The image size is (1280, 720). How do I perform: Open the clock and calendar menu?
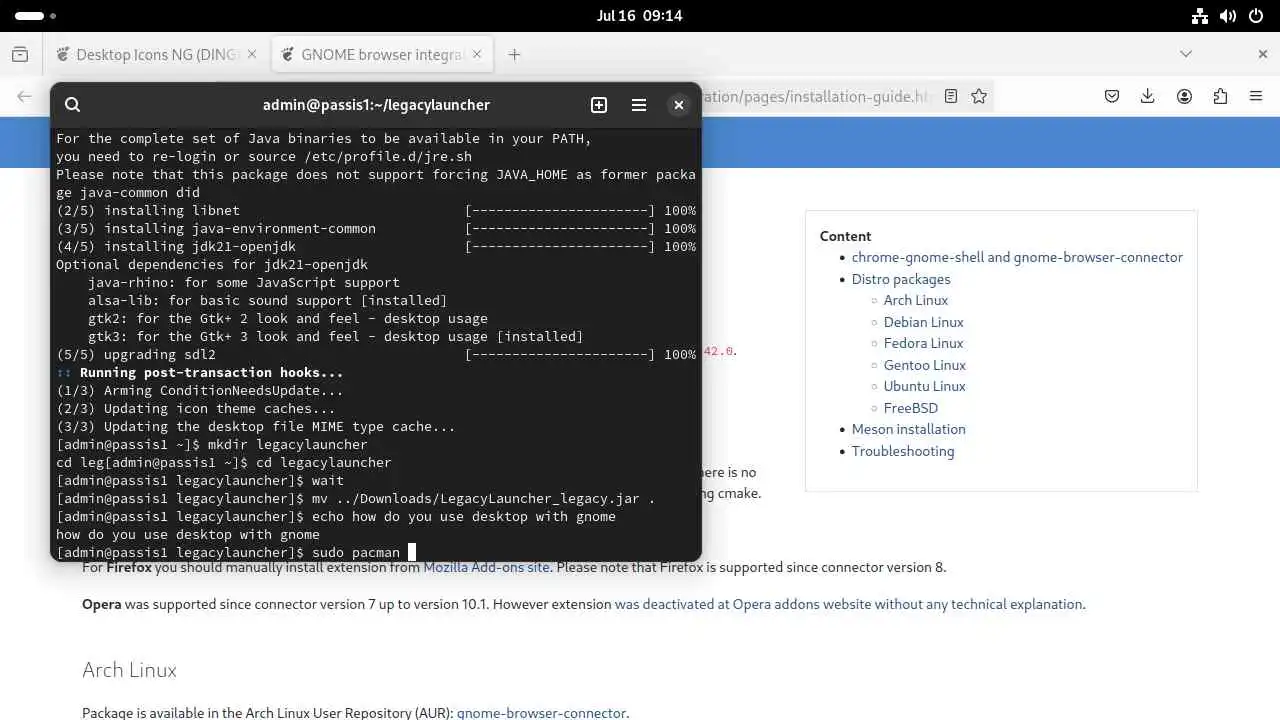pyautogui.click(x=639, y=16)
